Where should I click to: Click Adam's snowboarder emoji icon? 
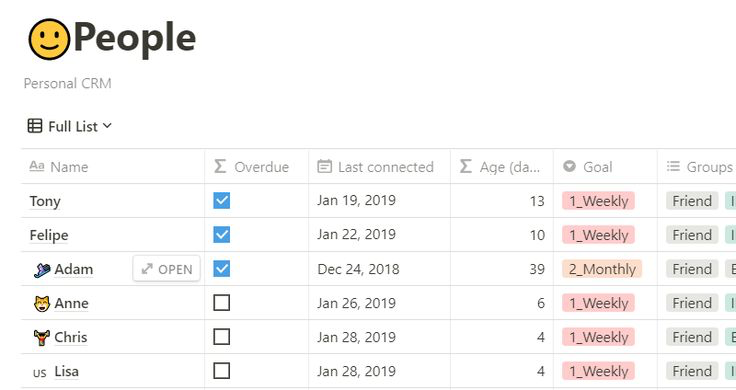click(42, 270)
